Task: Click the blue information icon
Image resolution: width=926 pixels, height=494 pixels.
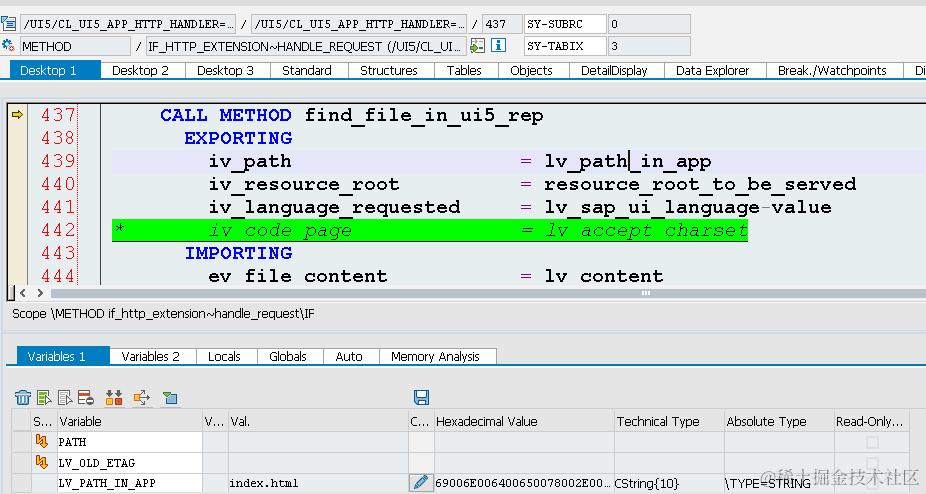Action: coord(498,46)
